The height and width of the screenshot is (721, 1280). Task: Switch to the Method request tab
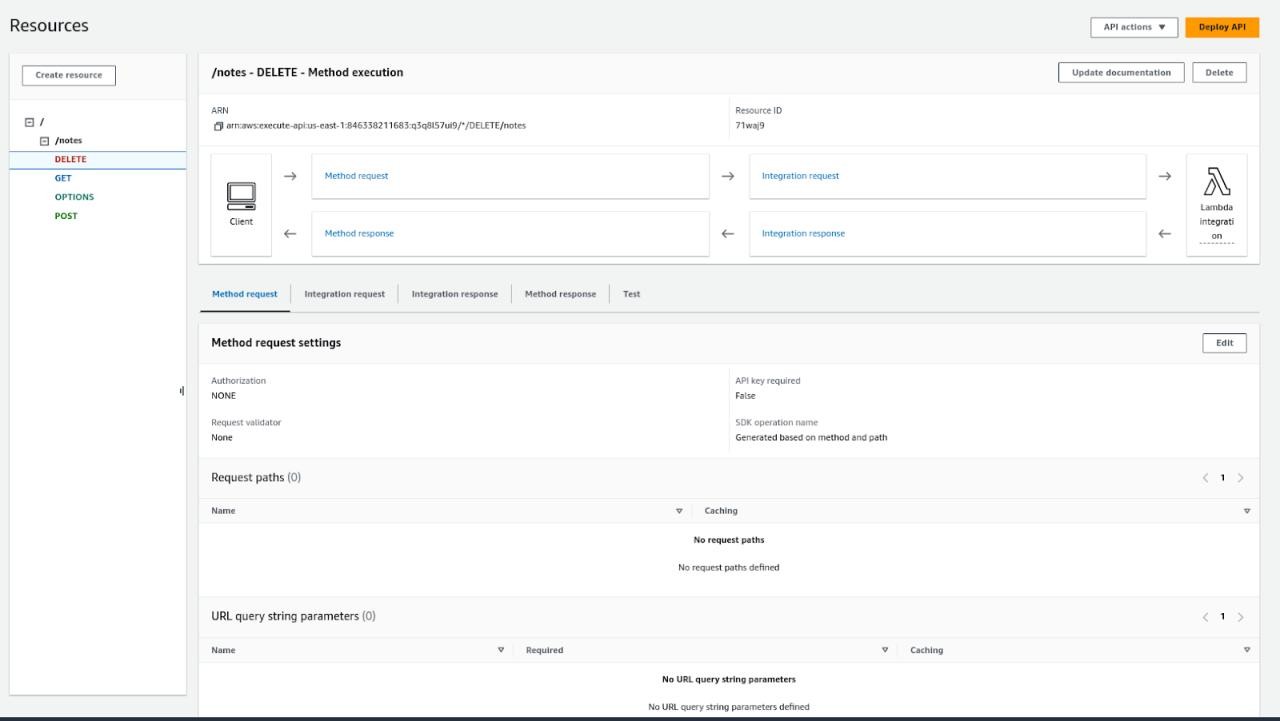pyautogui.click(x=244, y=294)
